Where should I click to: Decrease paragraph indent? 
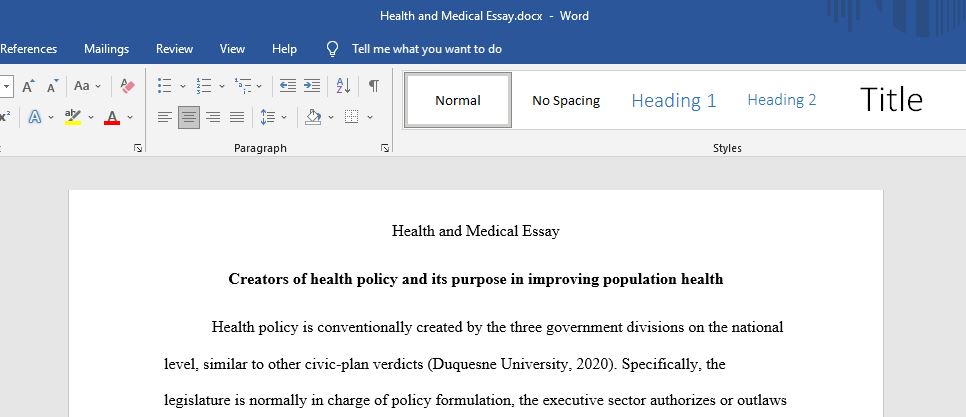(288, 86)
